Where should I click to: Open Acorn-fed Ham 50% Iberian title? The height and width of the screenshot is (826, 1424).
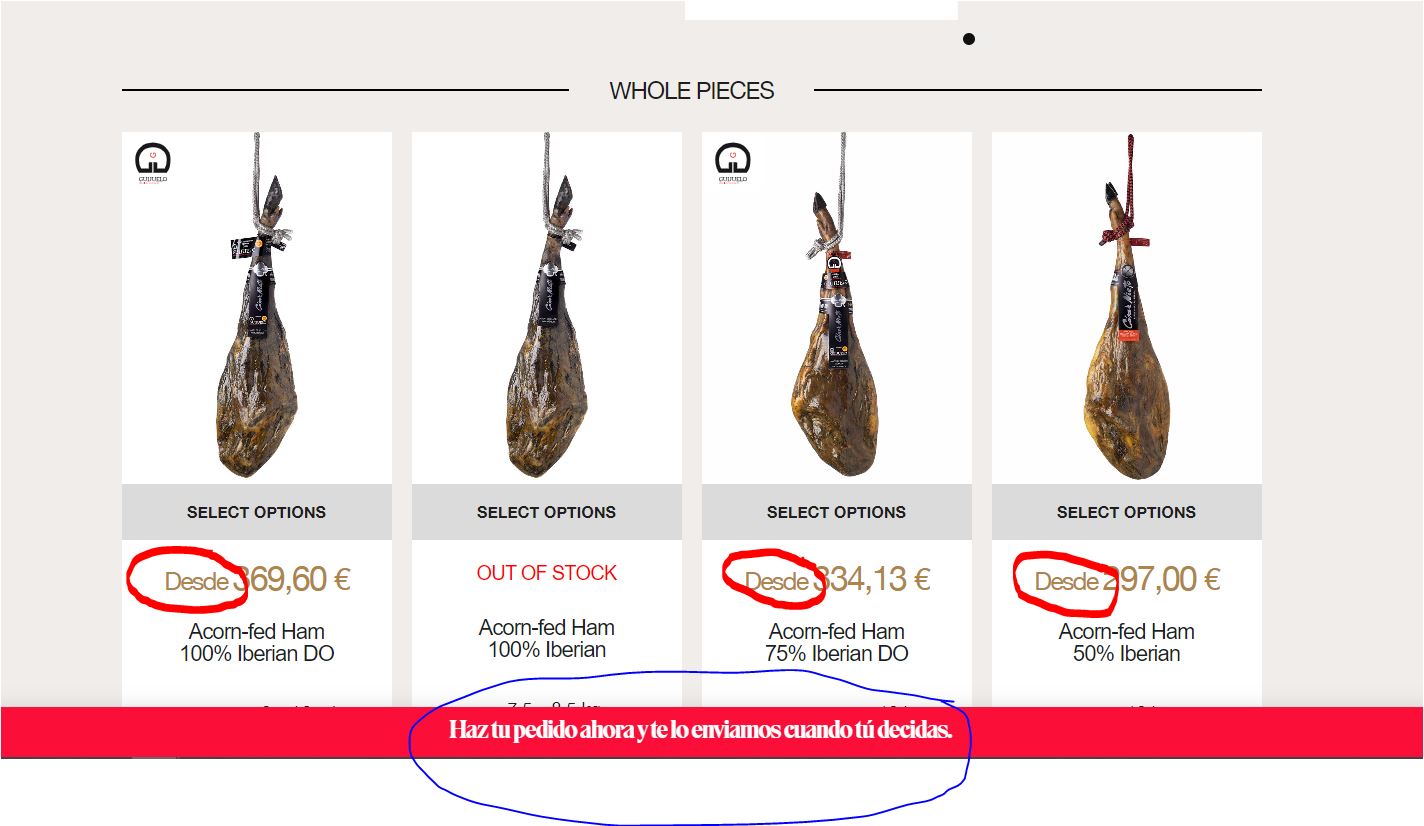click(1127, 643)
